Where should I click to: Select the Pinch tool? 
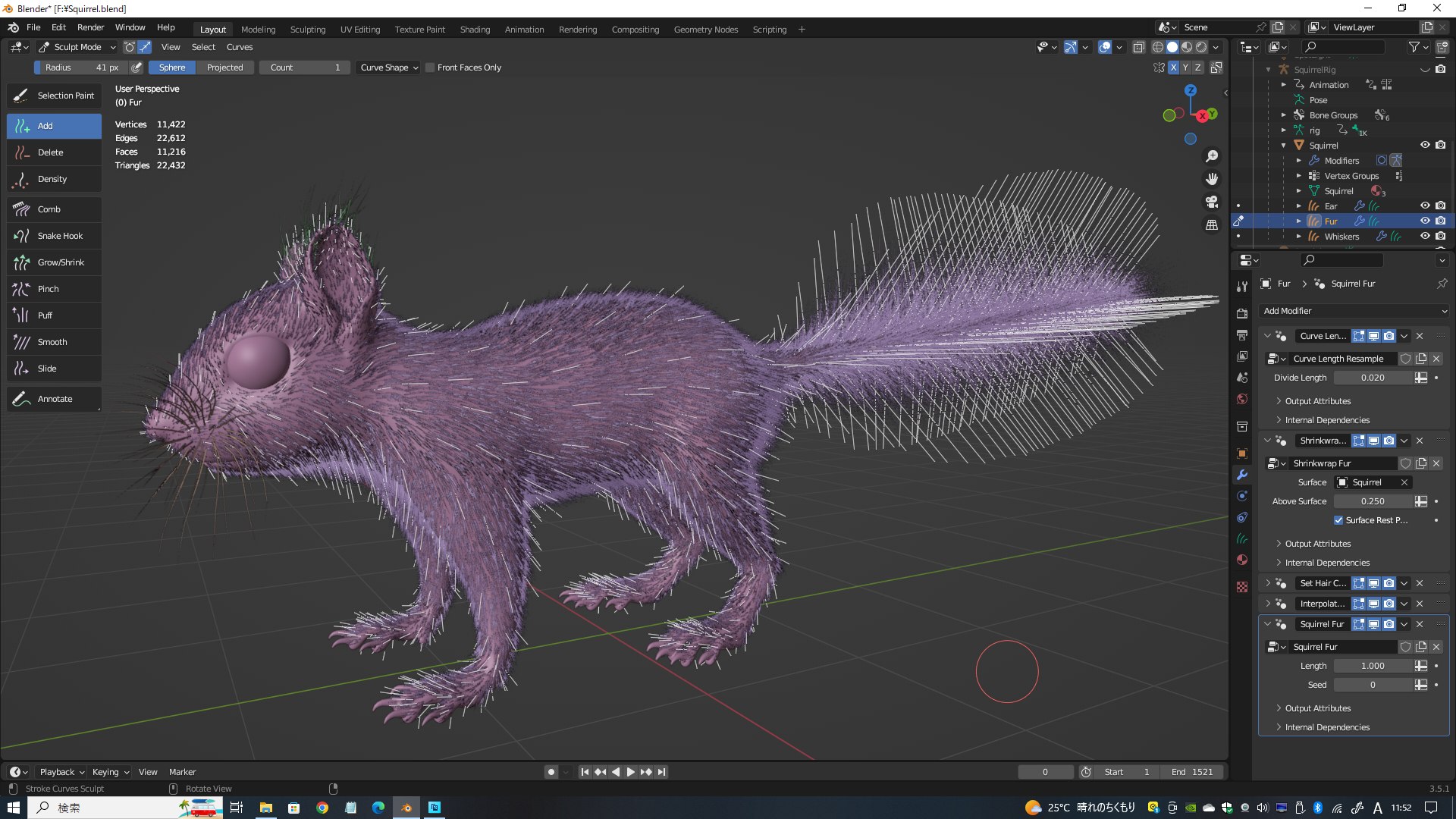click(x=54, y=289)
